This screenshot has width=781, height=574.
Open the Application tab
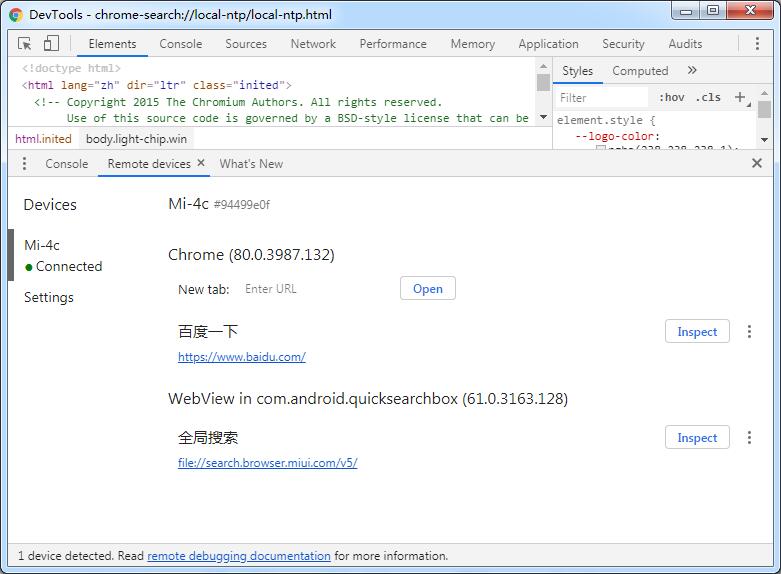click(x=548, y=44)
